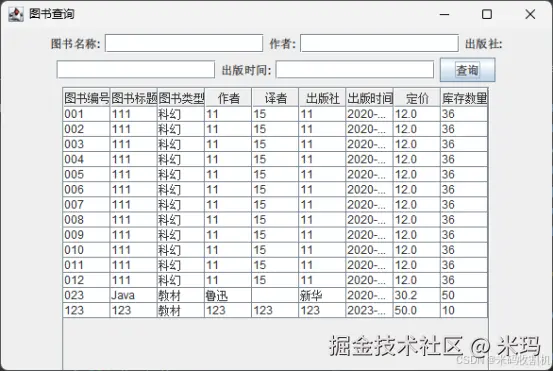Maximize the 图书查询 window

click(x=487, y=14)
